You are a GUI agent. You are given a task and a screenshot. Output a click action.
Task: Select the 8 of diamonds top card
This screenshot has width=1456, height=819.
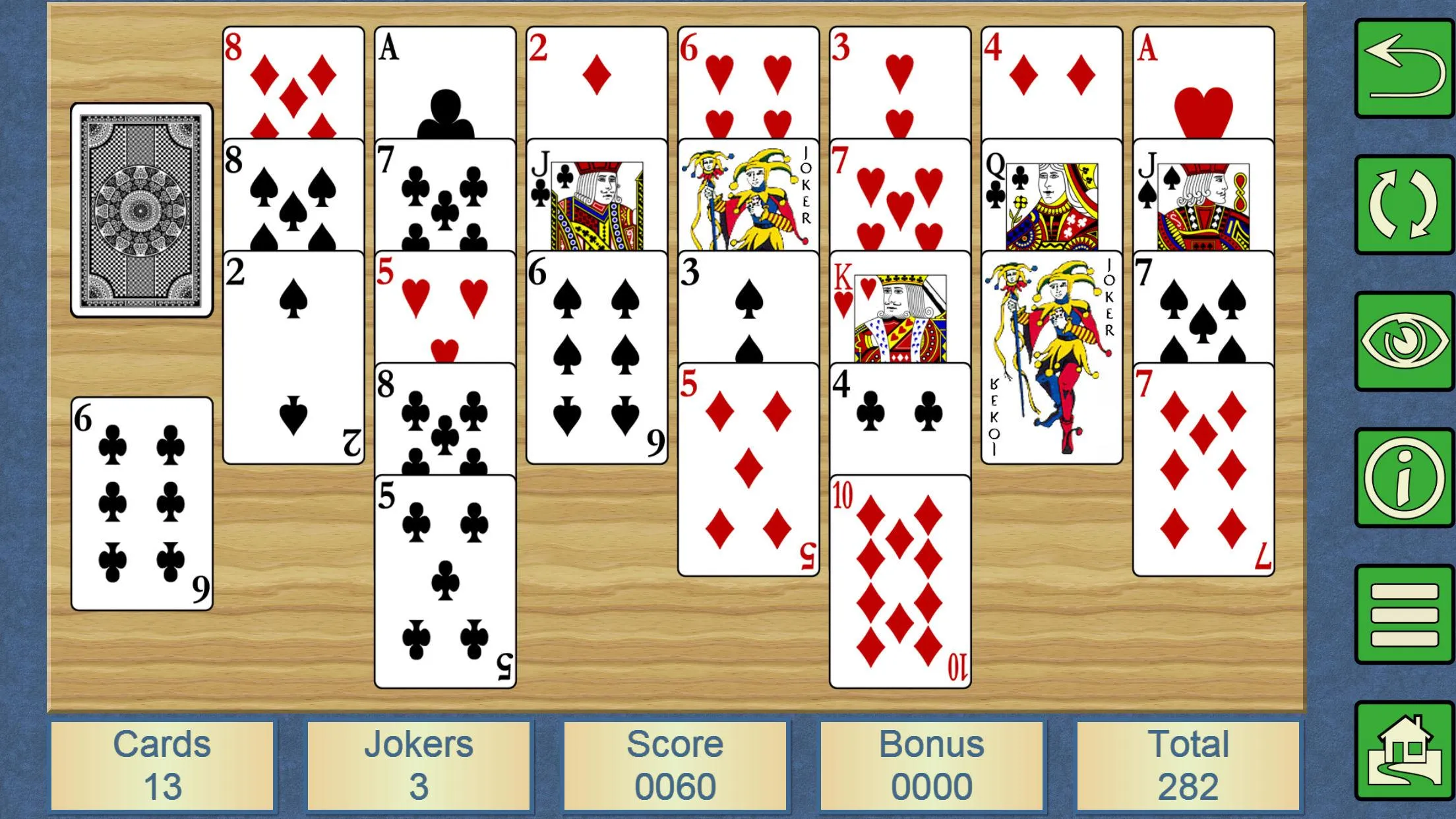tap(293, 80)
